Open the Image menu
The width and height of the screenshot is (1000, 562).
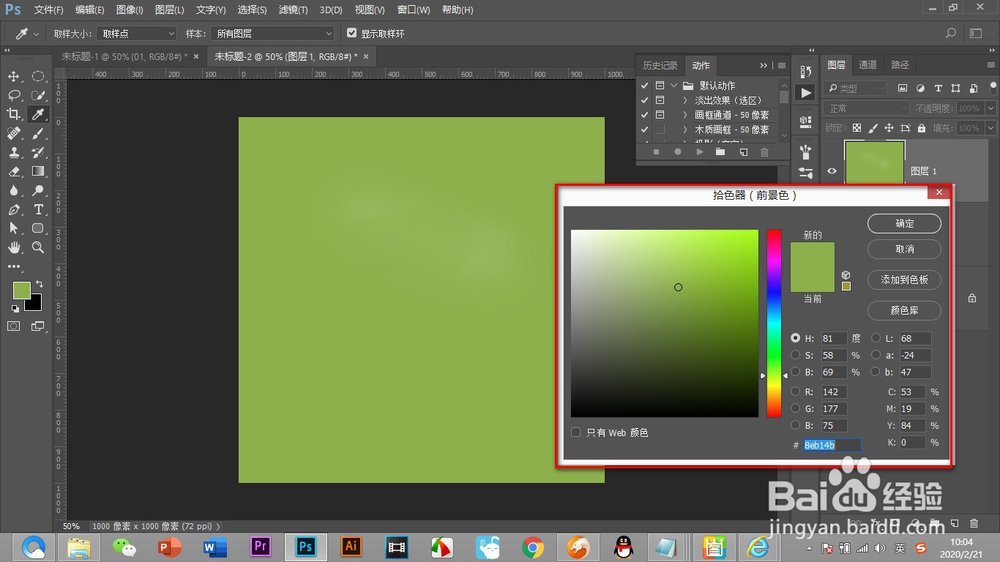129,10
